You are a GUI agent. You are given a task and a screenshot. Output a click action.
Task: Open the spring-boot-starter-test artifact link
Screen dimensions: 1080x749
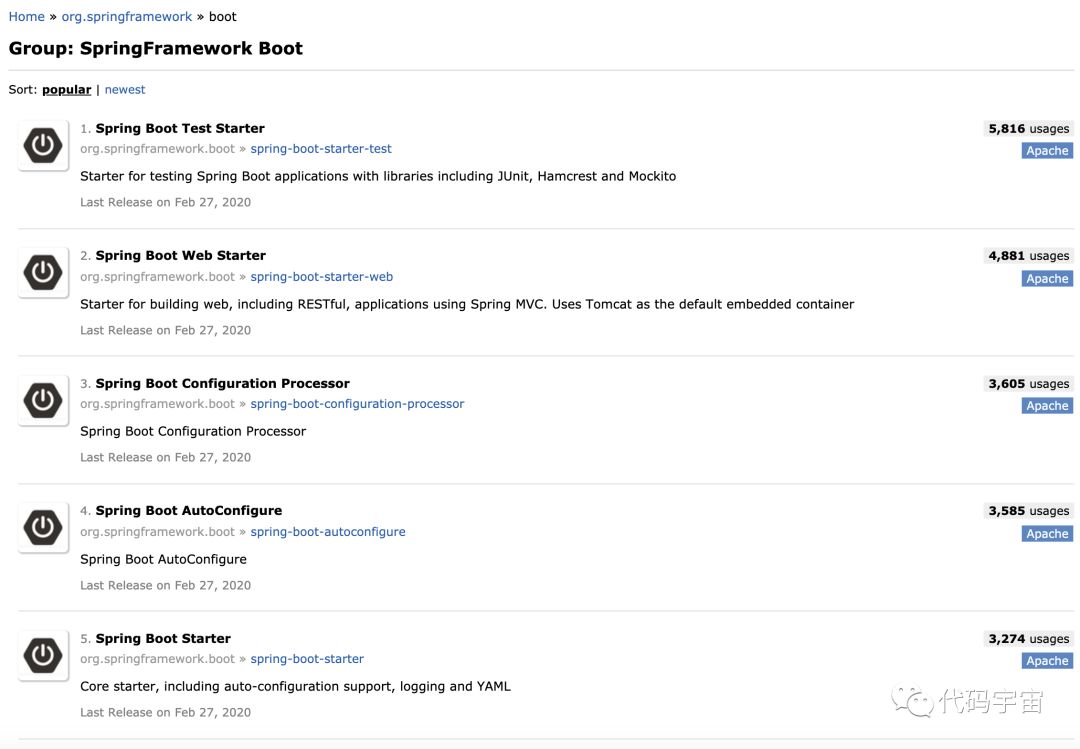(x=321, y=149)
